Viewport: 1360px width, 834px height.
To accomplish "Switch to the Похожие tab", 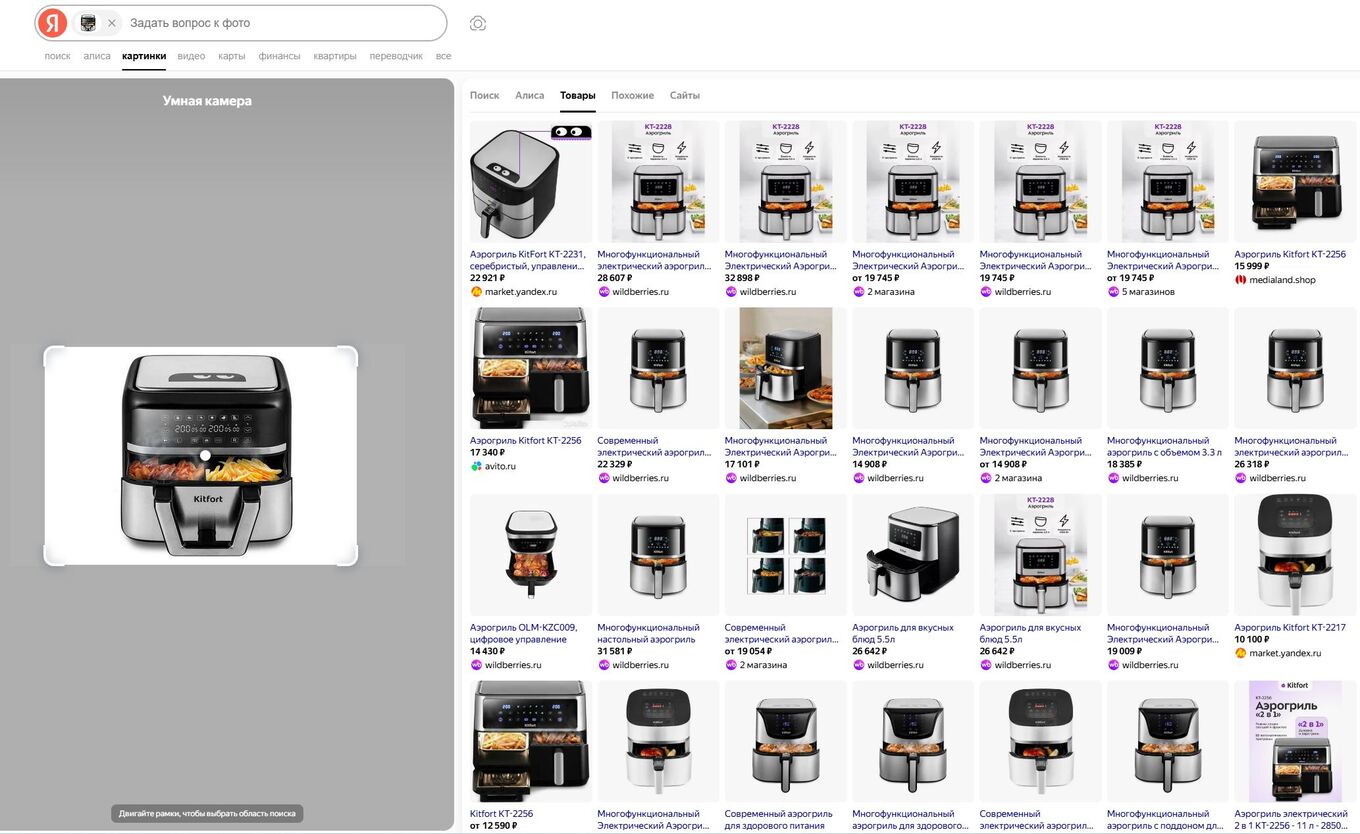I will tap(632, 96).
